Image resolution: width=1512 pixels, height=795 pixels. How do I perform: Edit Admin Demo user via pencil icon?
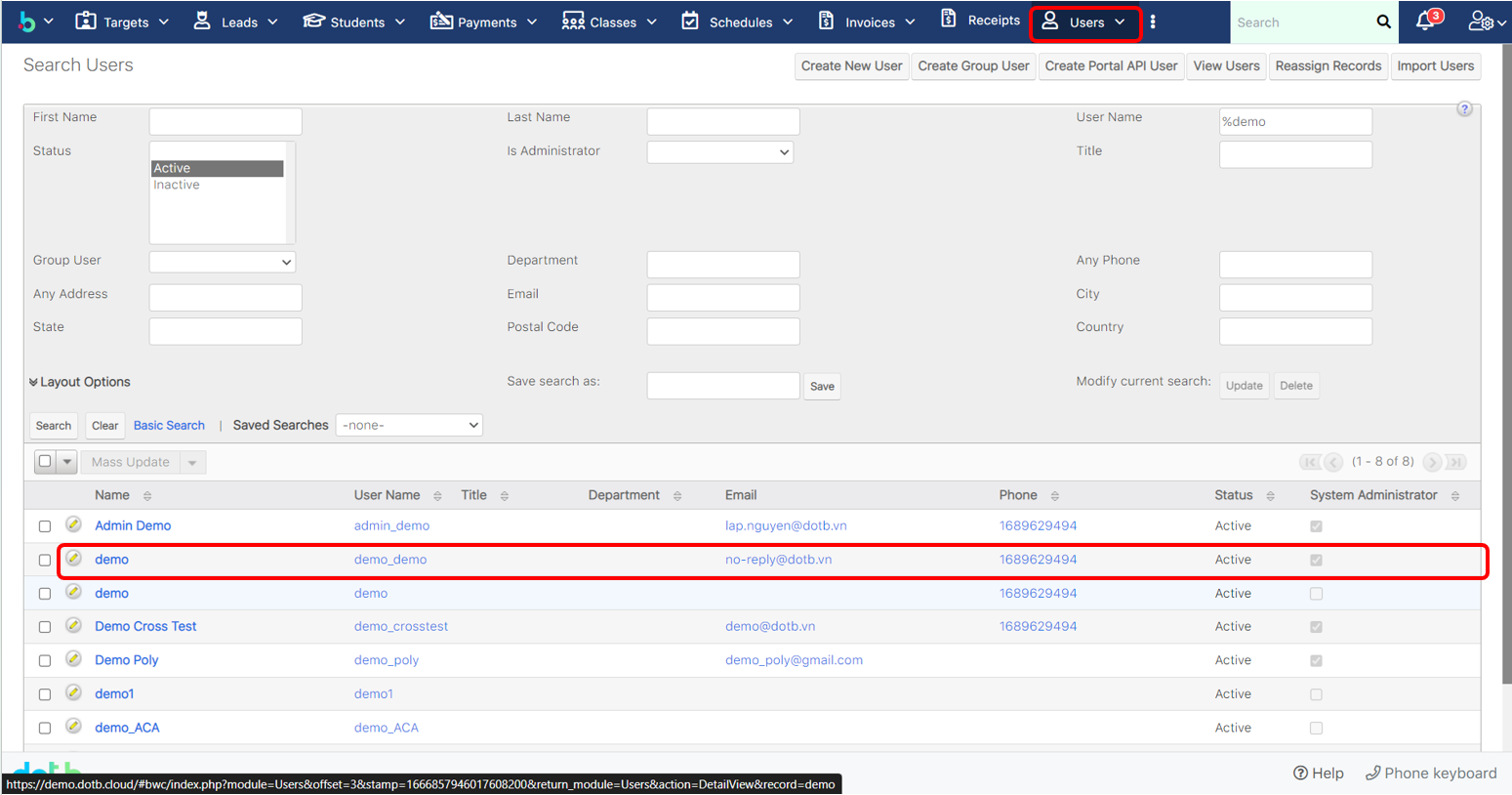point(73,524)
